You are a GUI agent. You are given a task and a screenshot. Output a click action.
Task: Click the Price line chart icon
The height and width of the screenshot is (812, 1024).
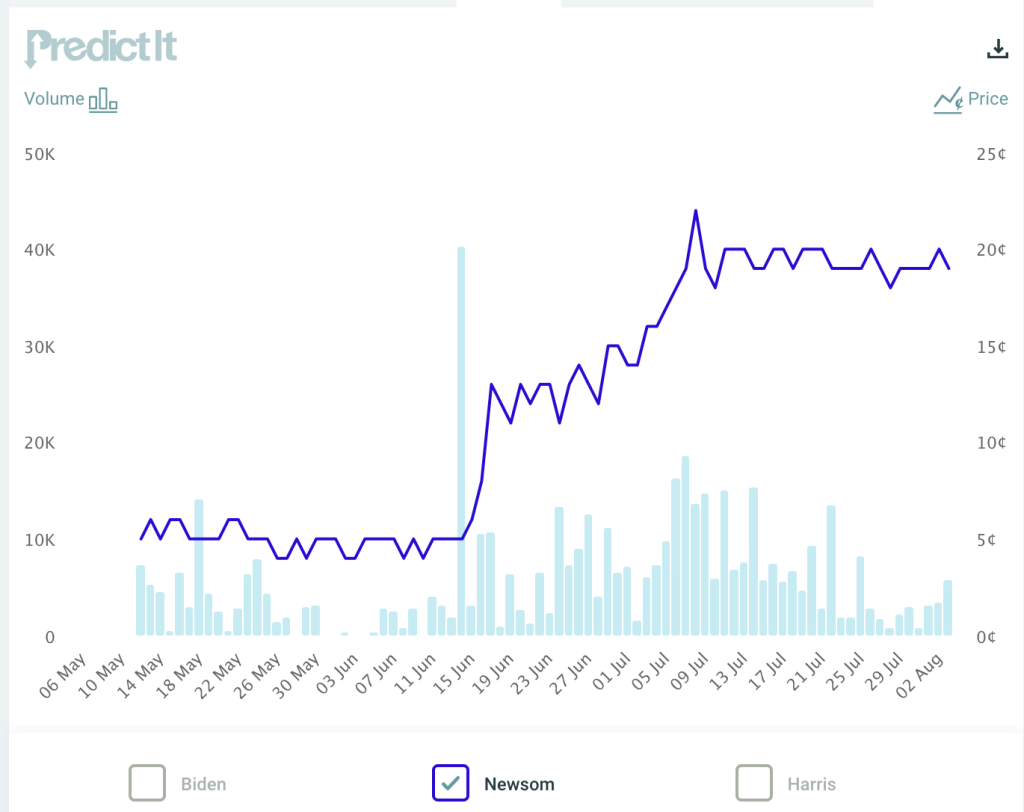(947, 99)
